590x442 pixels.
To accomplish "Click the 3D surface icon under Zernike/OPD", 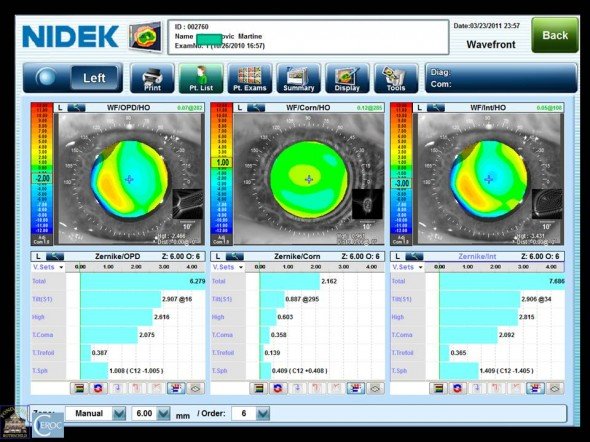I will pyautogui.click(x=195, y=388).
